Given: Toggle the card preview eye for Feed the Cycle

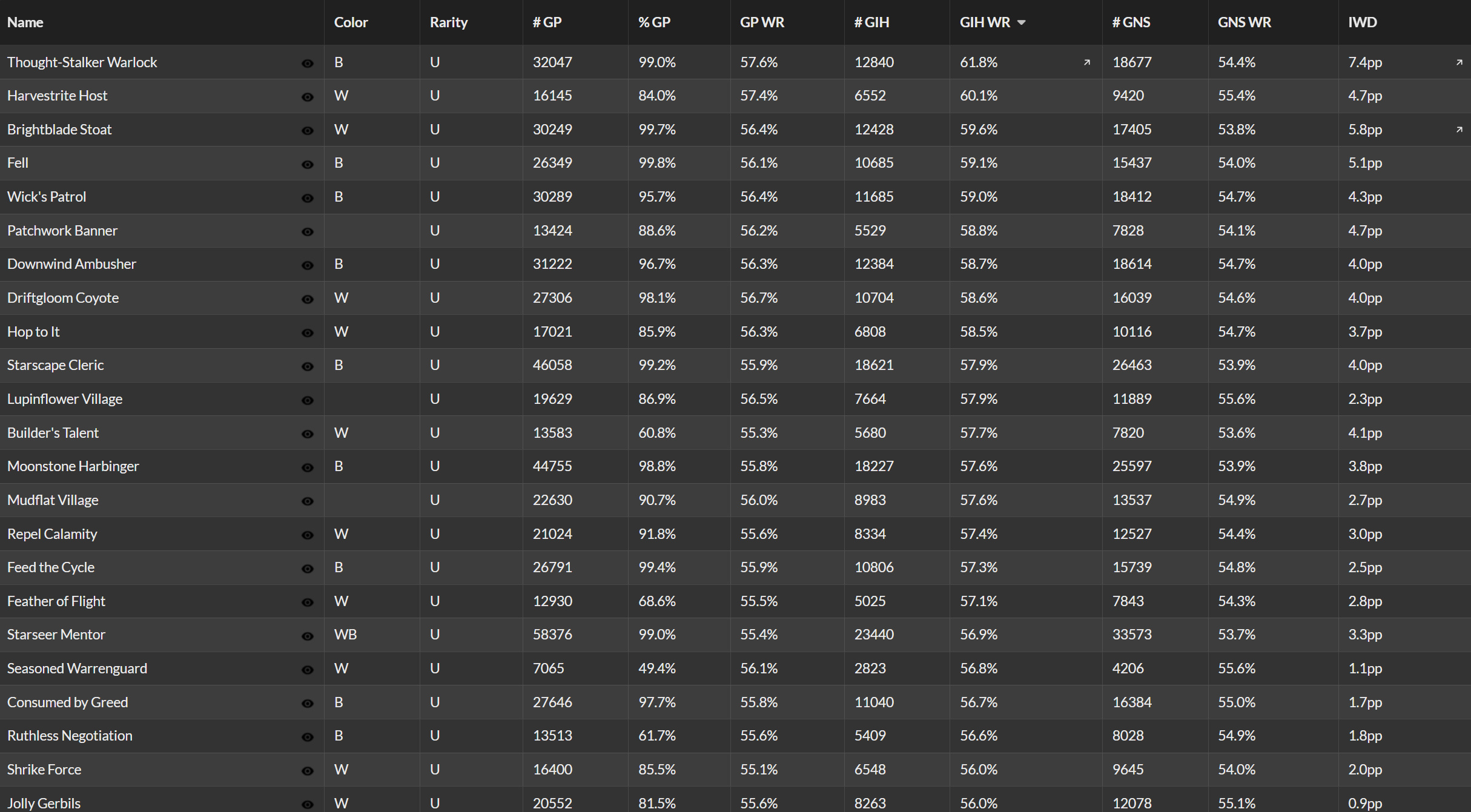Looking at the screenshot, I should 308,569.
